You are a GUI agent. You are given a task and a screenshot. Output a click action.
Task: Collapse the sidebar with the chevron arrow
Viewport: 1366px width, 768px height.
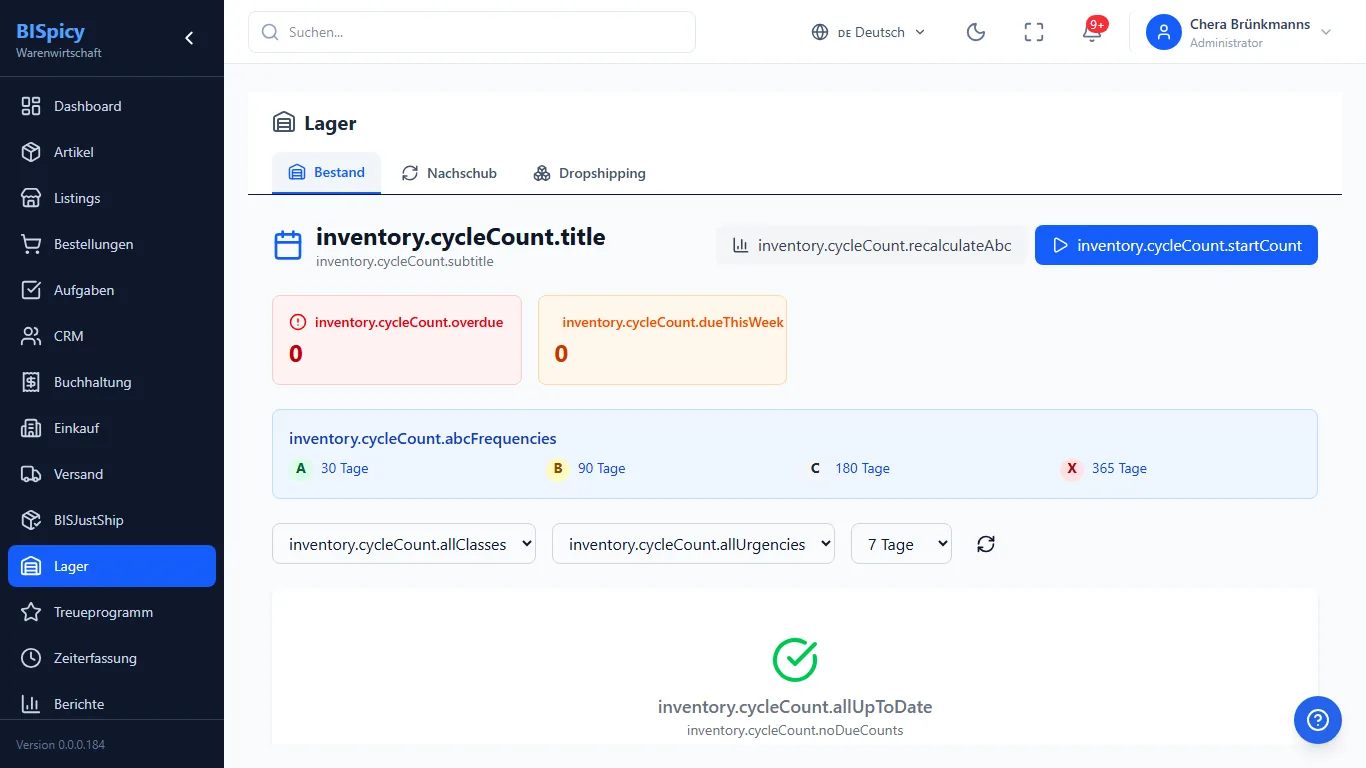[189, 38]
